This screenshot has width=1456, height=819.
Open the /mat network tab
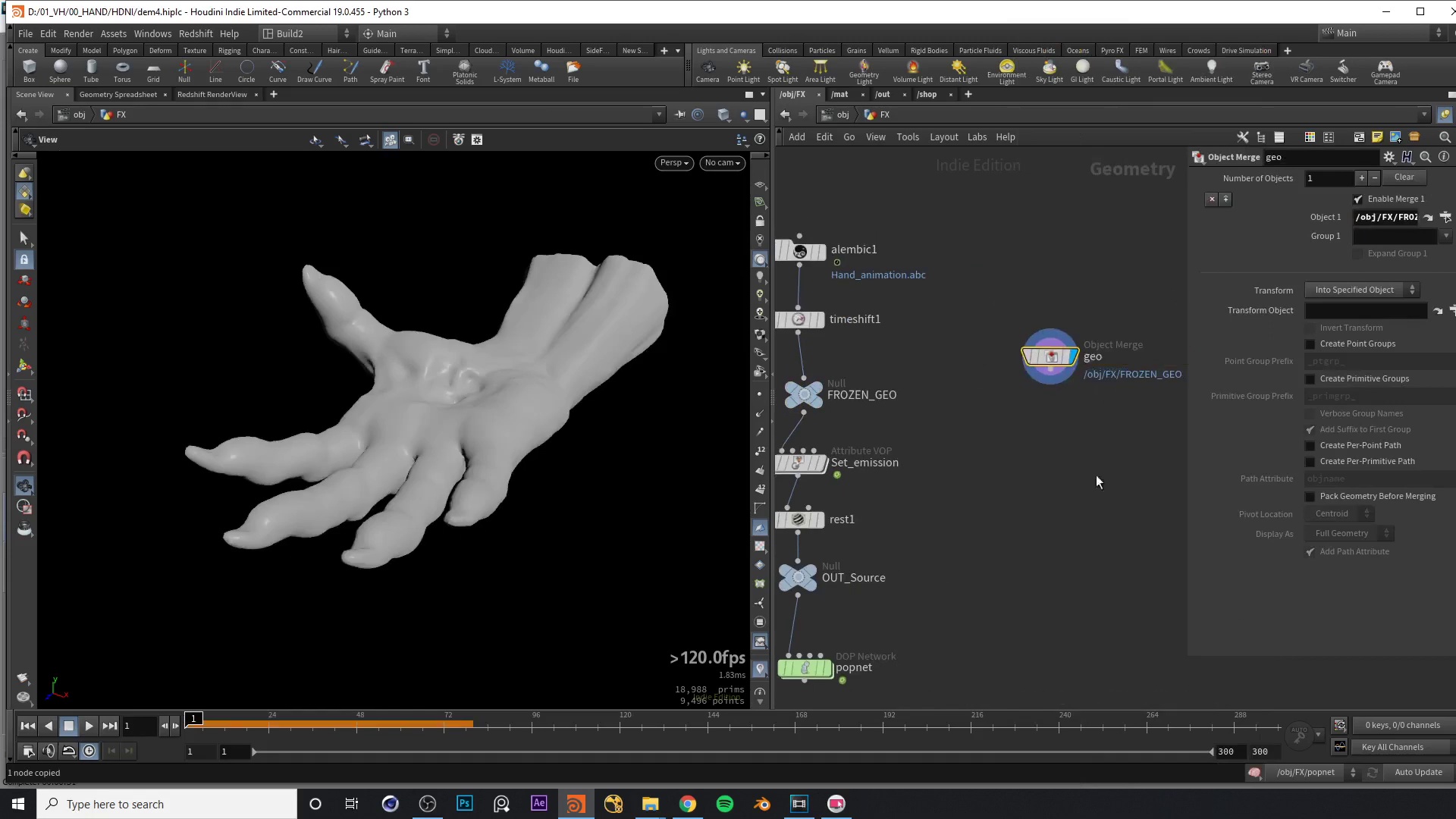tap(839, 95)
